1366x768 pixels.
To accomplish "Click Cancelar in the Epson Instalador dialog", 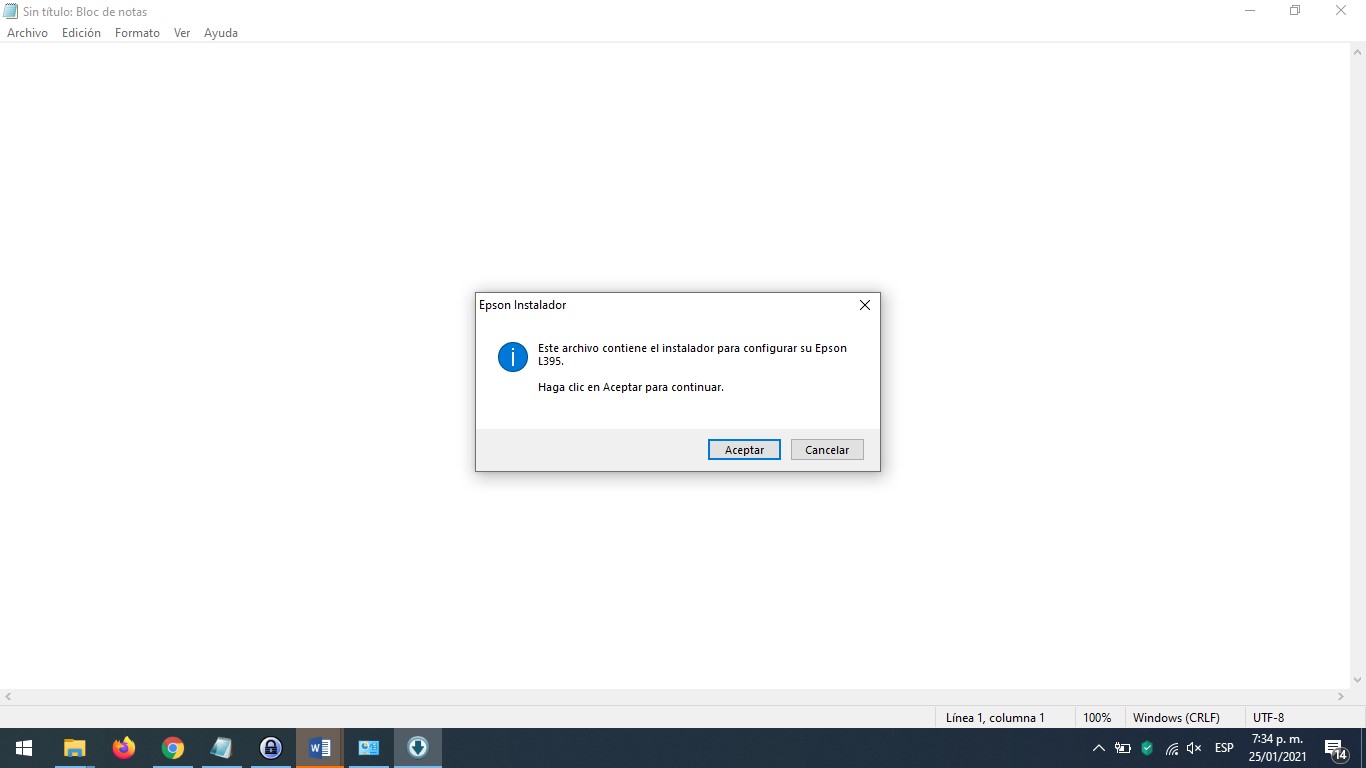I will [x=827, y=450].
